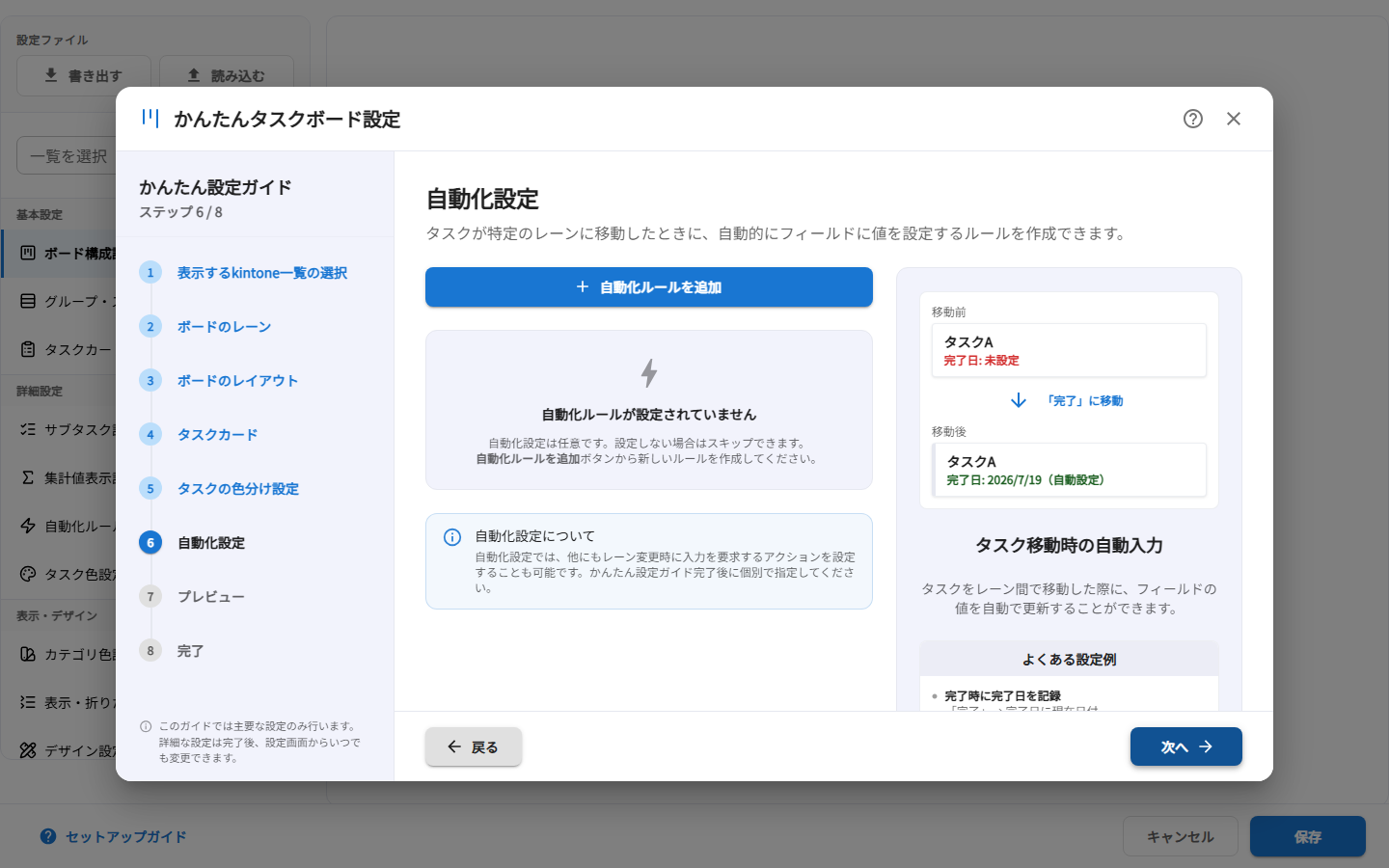Open the help question-mark icon in dialog header

[1193, 119]
